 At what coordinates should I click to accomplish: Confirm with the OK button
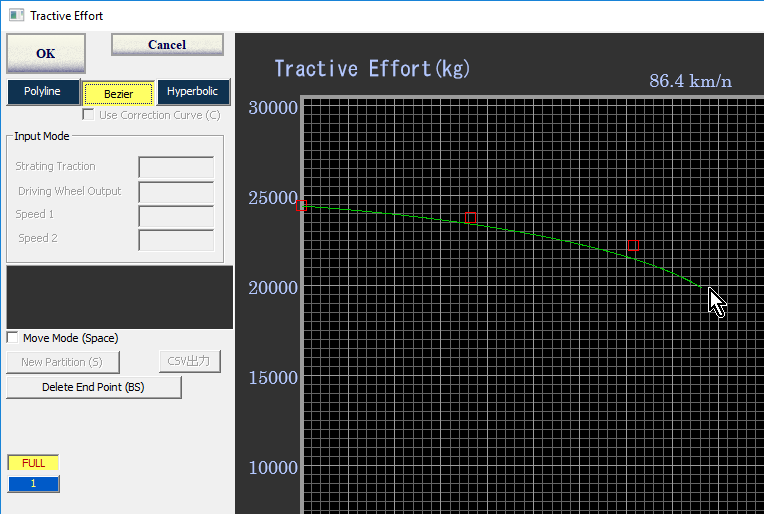coord(46,53)
